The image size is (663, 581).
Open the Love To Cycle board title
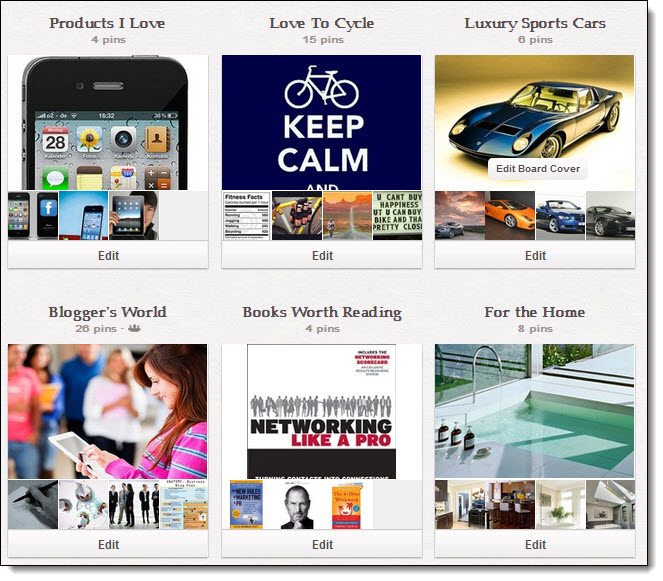tap(322, 23)
